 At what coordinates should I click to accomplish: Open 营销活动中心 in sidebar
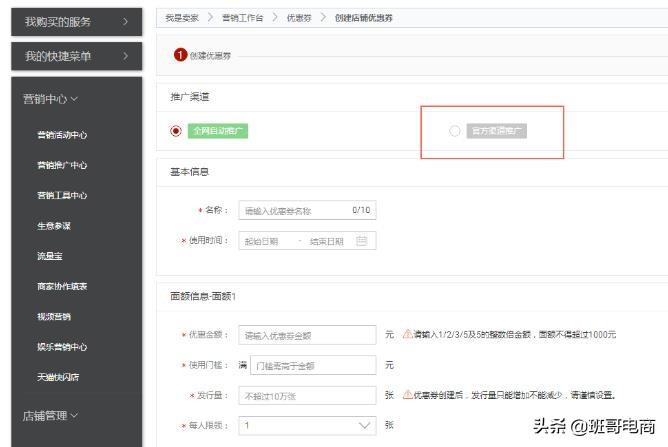point(62,135)
